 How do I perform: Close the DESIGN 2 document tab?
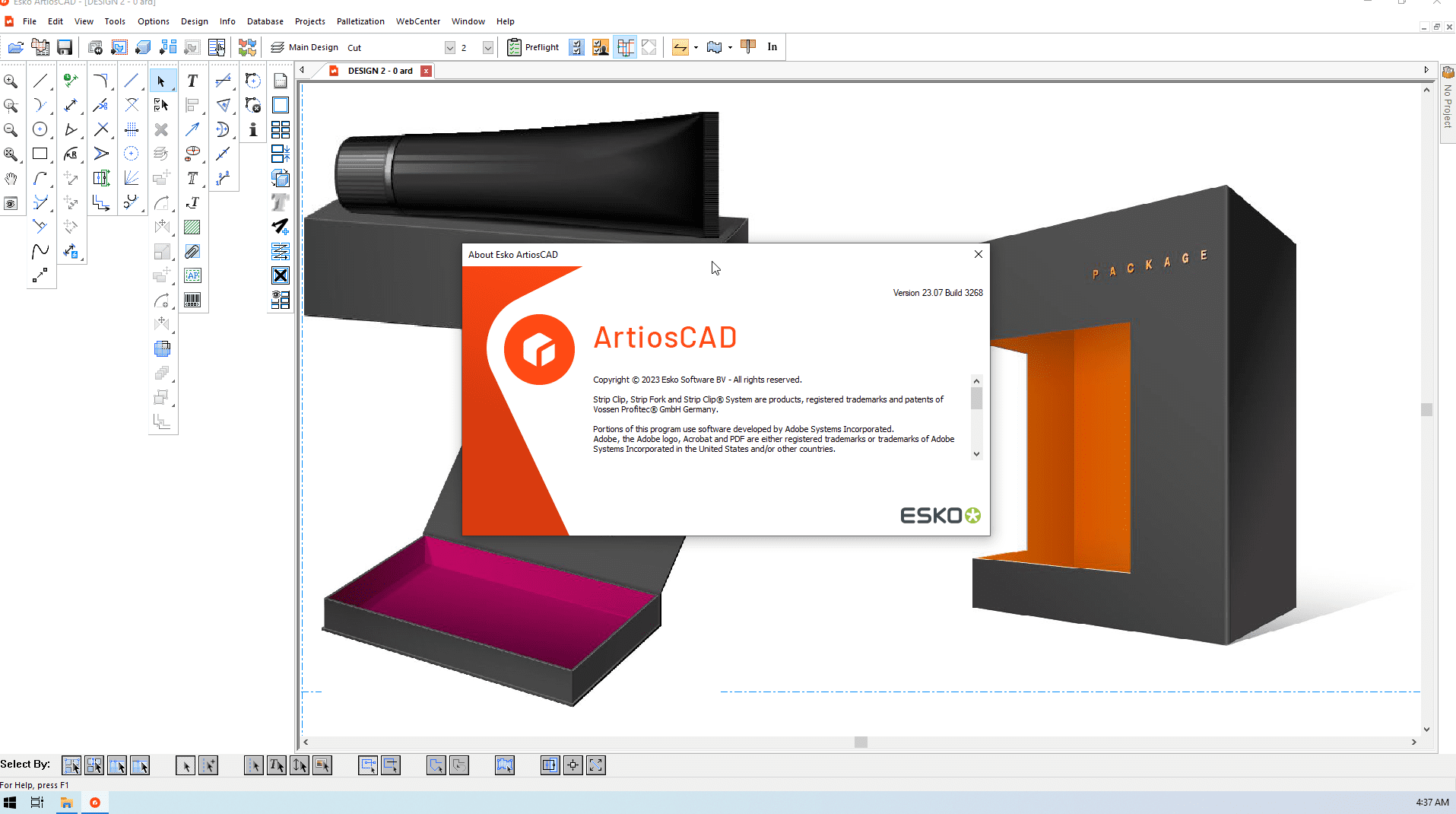[426, 71]
